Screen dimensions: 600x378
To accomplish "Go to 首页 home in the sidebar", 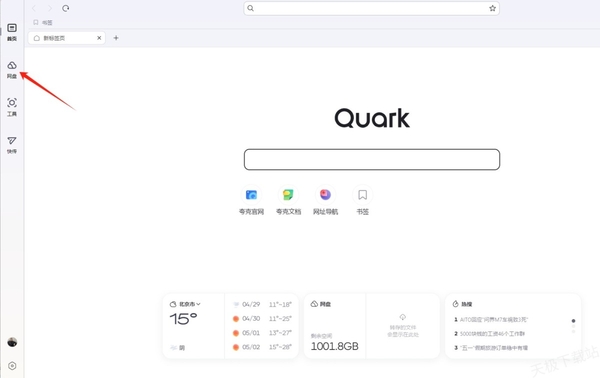I will pos(12,32).
